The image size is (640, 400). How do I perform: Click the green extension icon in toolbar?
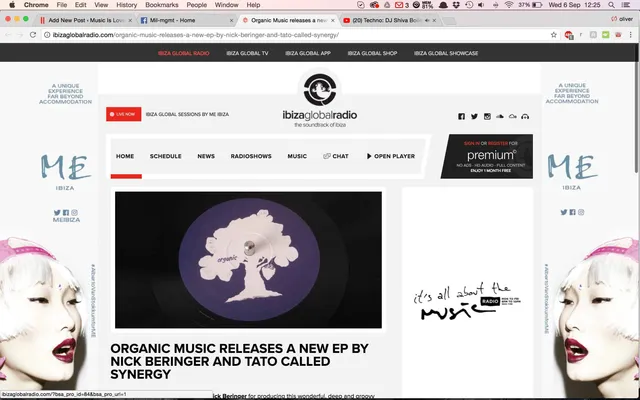coord(606,35)
